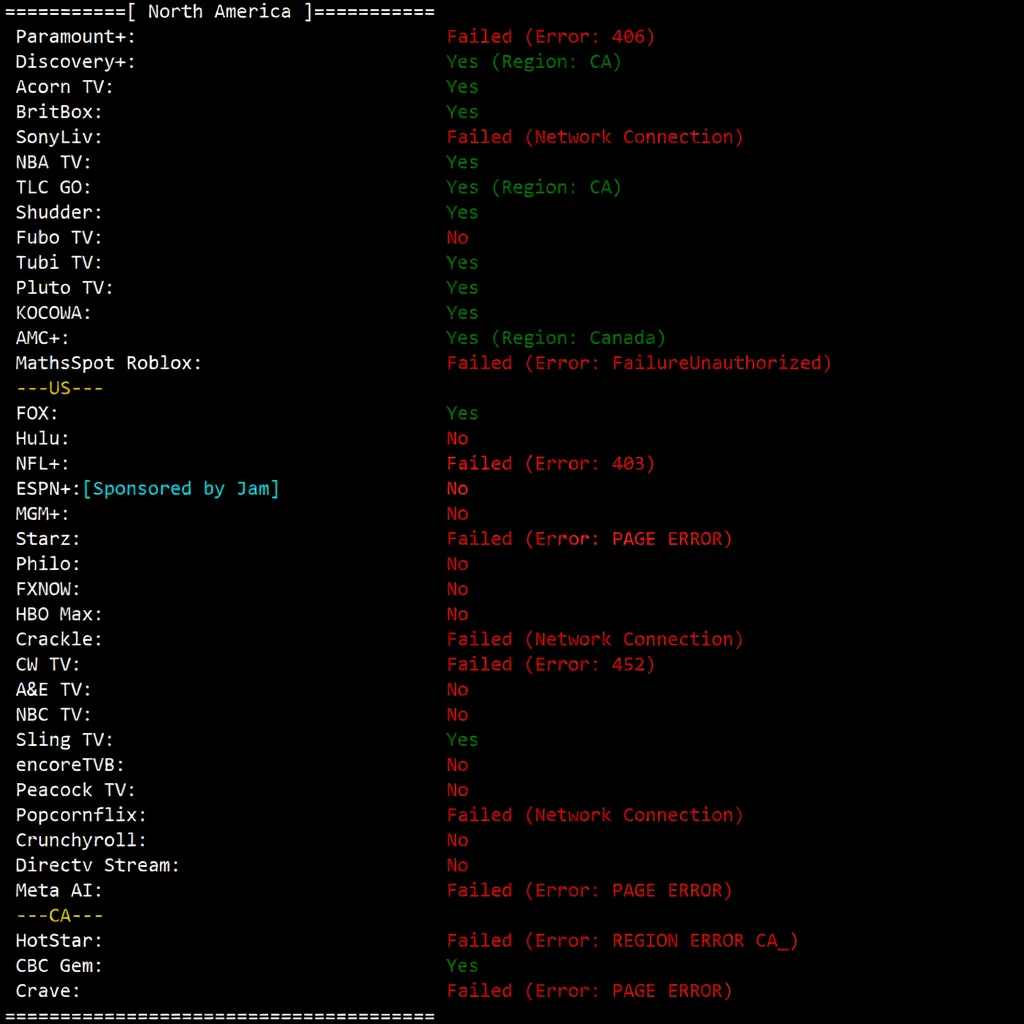Click the Hulu No status
The height and width of the screenshot is (1024, 1024).
point(457,438)
